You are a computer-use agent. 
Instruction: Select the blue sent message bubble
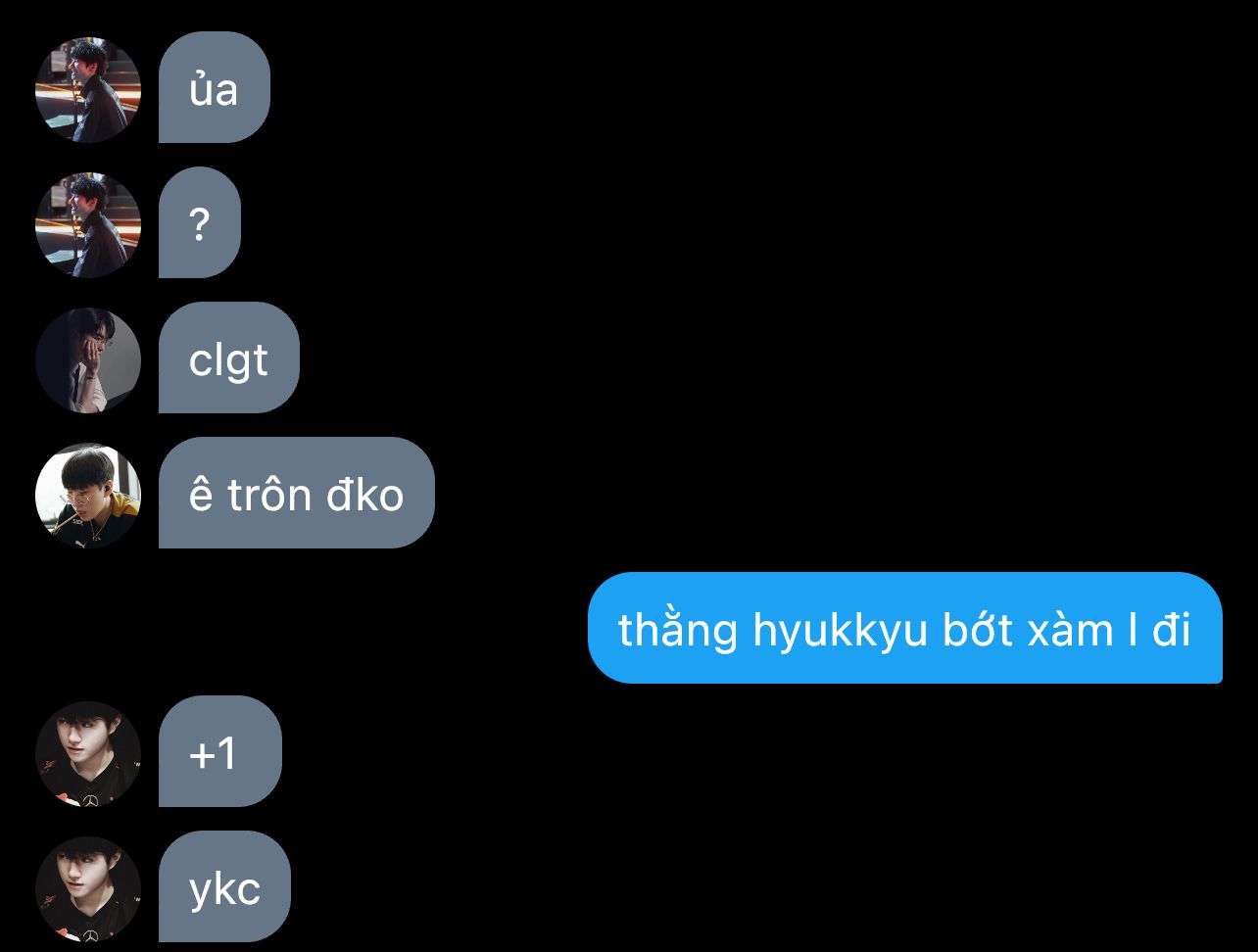click(x=905, y=628)
